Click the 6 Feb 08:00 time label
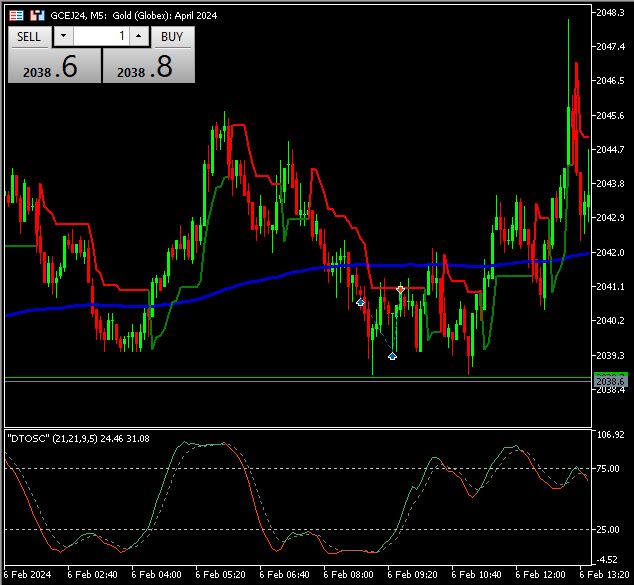 point(348,574)
